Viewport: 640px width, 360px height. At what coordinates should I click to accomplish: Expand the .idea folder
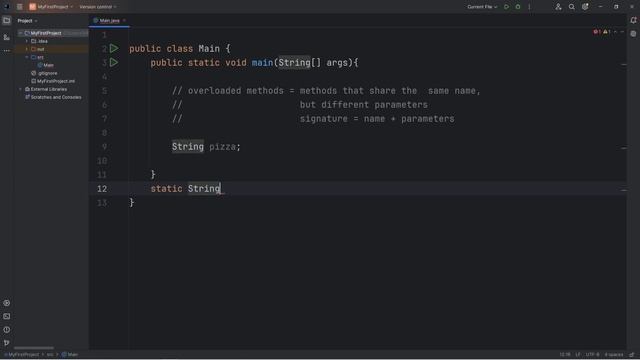click(x=27, y=41)
